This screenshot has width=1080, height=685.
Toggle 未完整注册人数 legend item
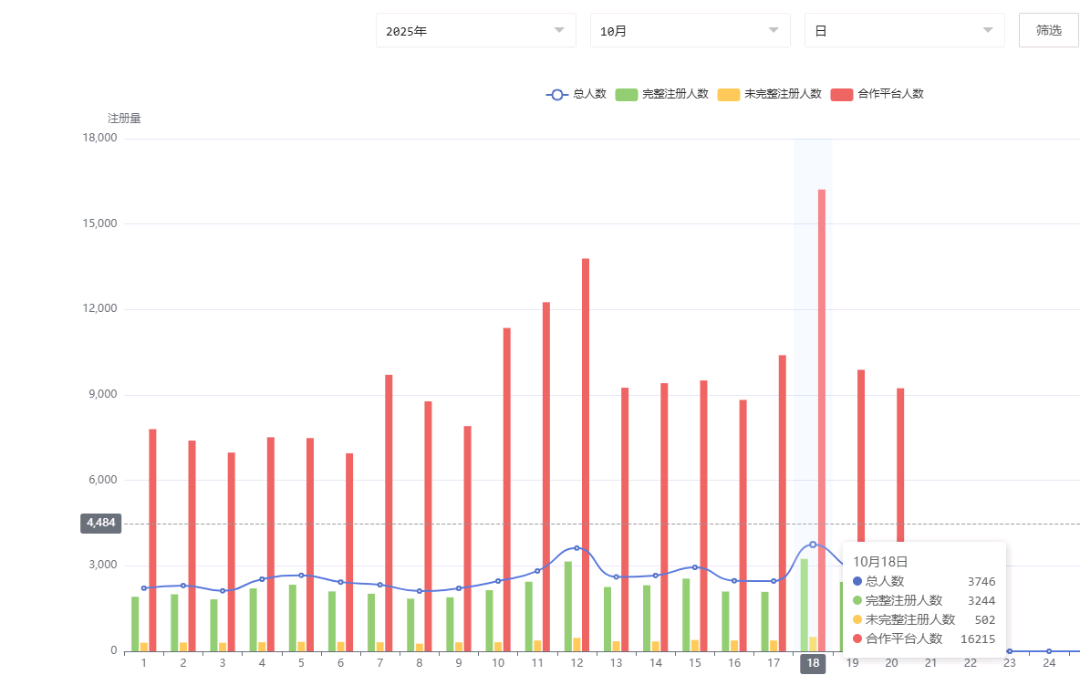(x=770, y=94)
